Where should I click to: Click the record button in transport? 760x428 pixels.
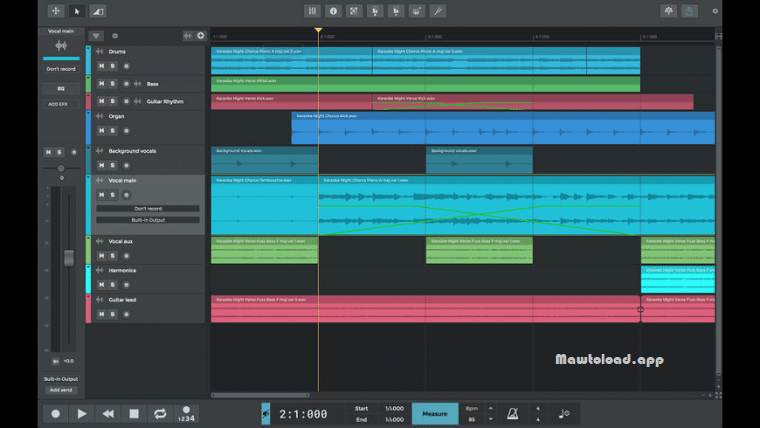coord(55,413)
